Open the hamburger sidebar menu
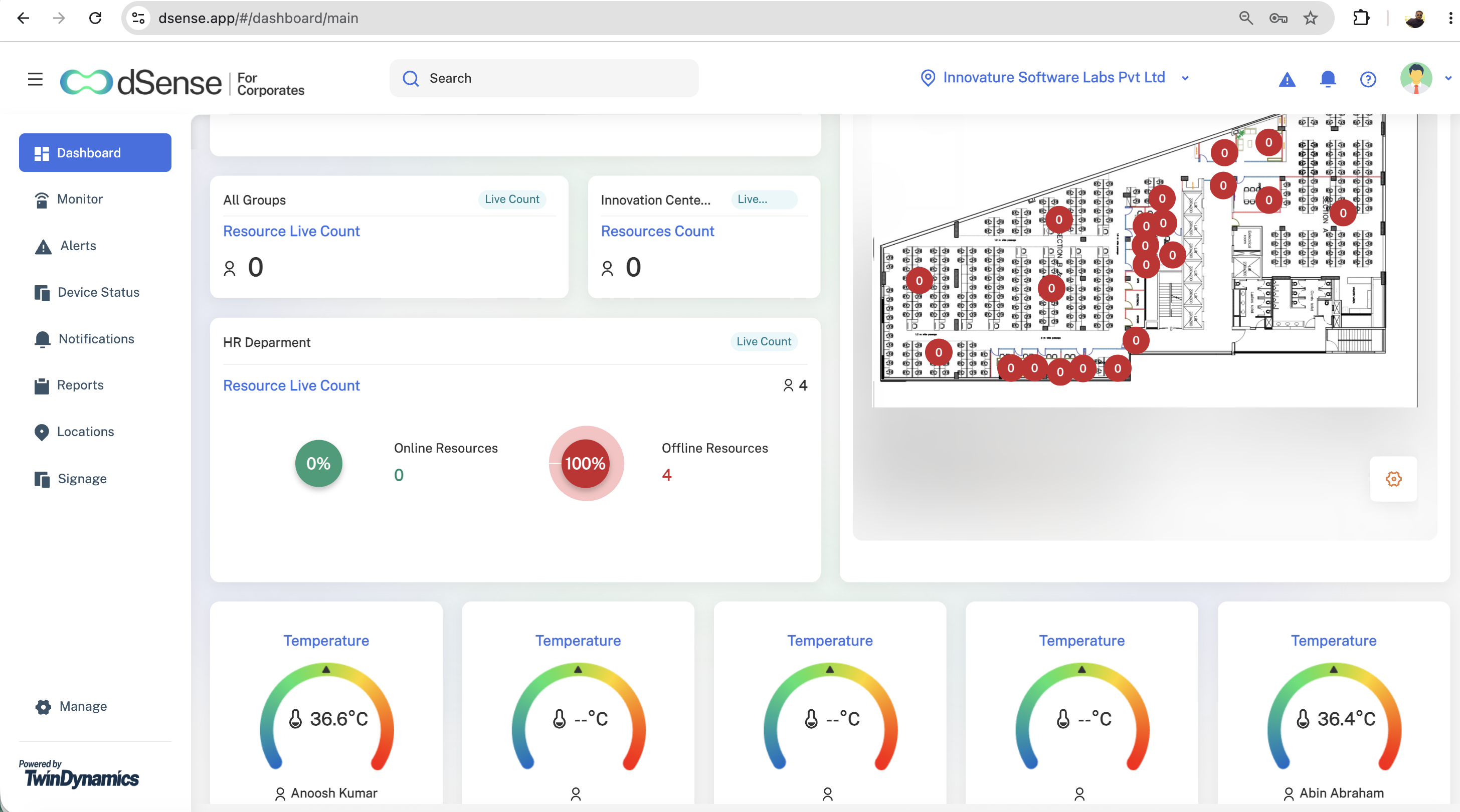This screenshot has width=1460, height=812. point(35,79)
